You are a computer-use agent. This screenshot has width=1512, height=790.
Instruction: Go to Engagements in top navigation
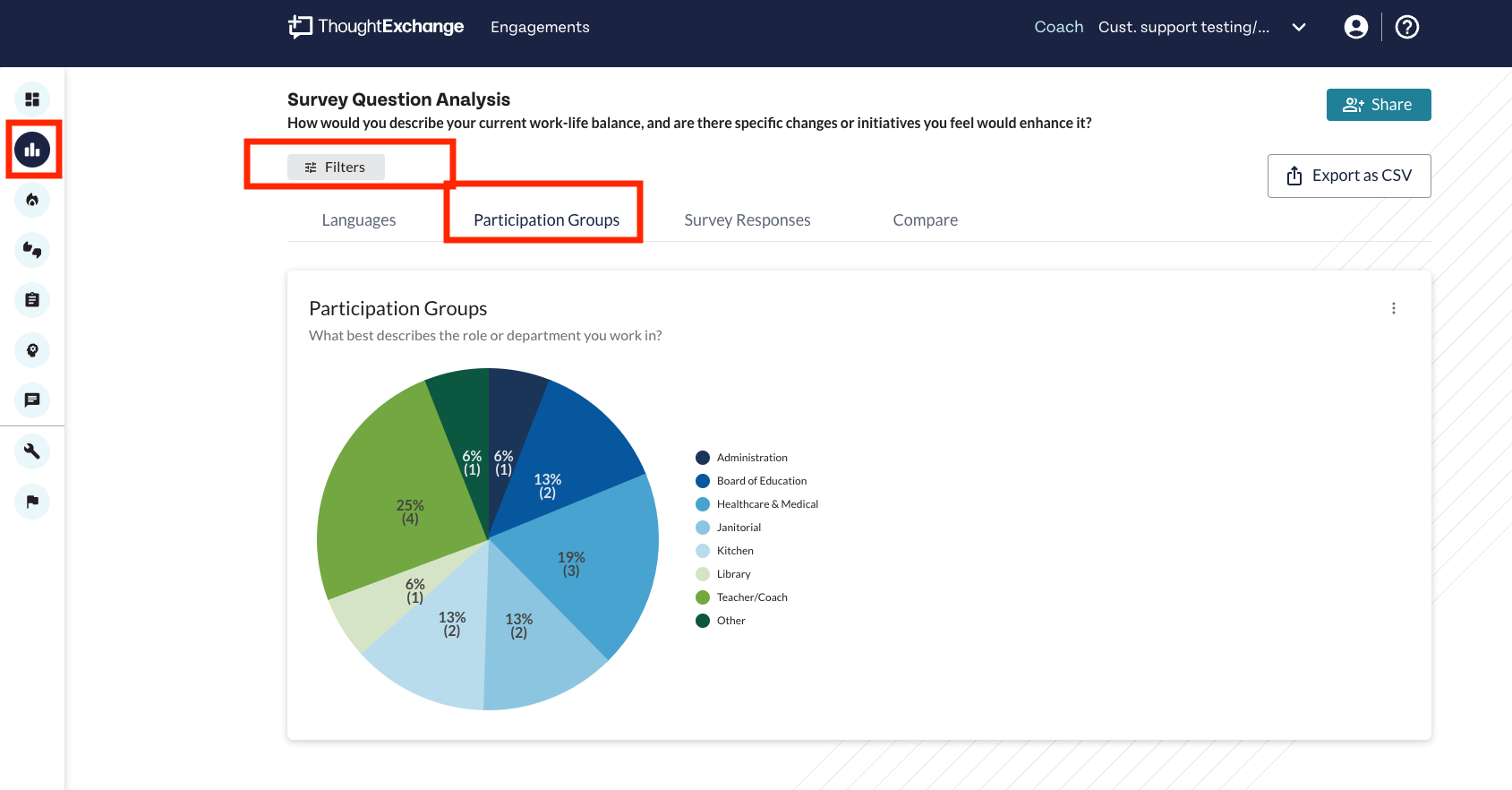coord(540,27)
